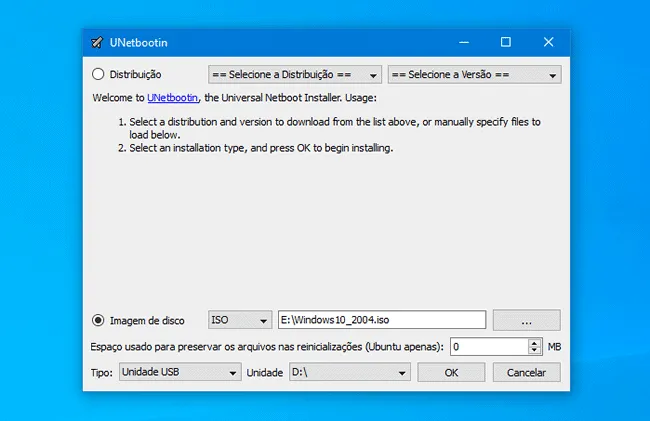Select the Imagem de disco radio button
The image size is (650, 421).
pos(98,320)
